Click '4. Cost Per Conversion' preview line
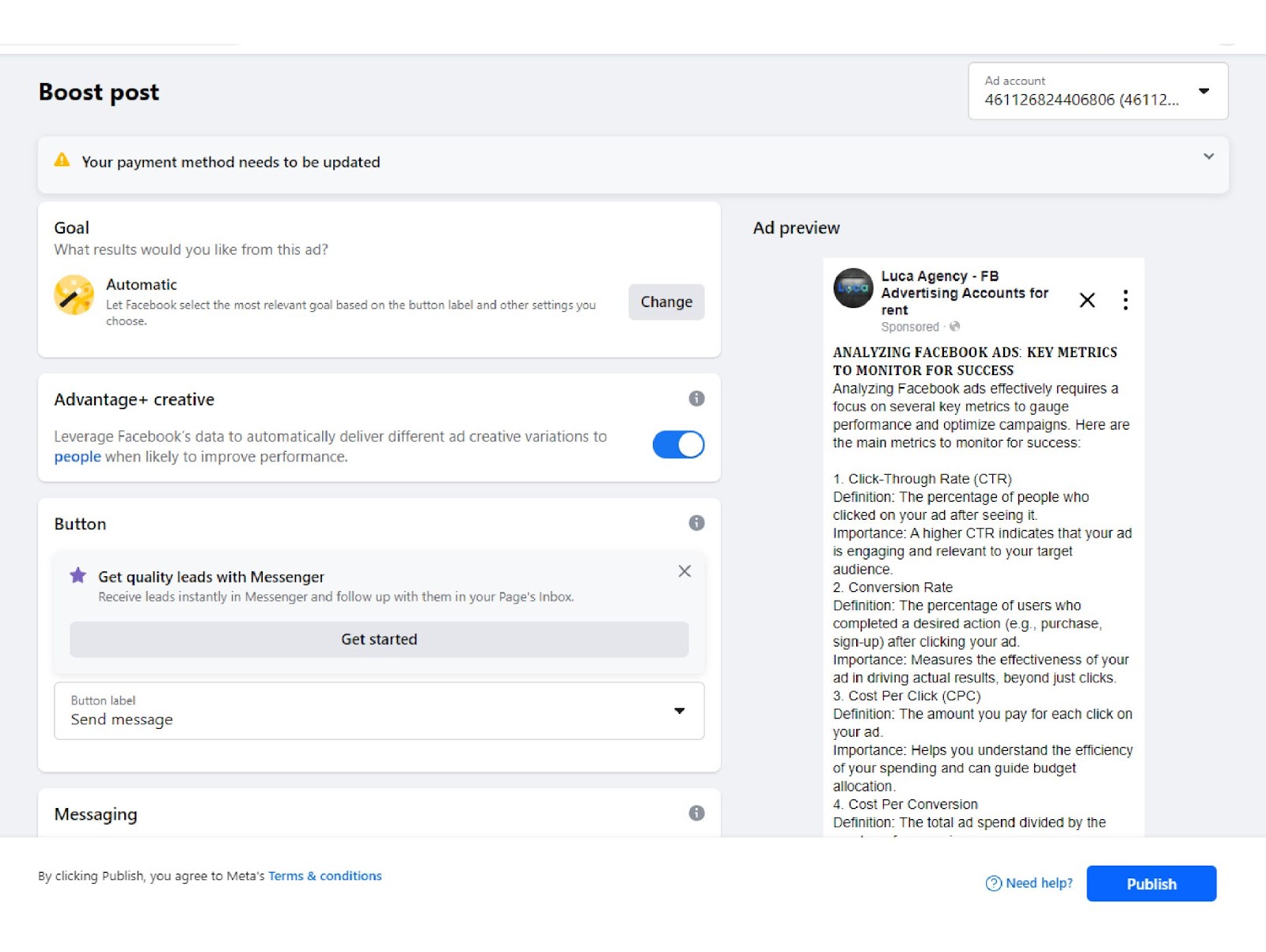Viewport: 1266px width, 952px height. [x=905, y=804]
